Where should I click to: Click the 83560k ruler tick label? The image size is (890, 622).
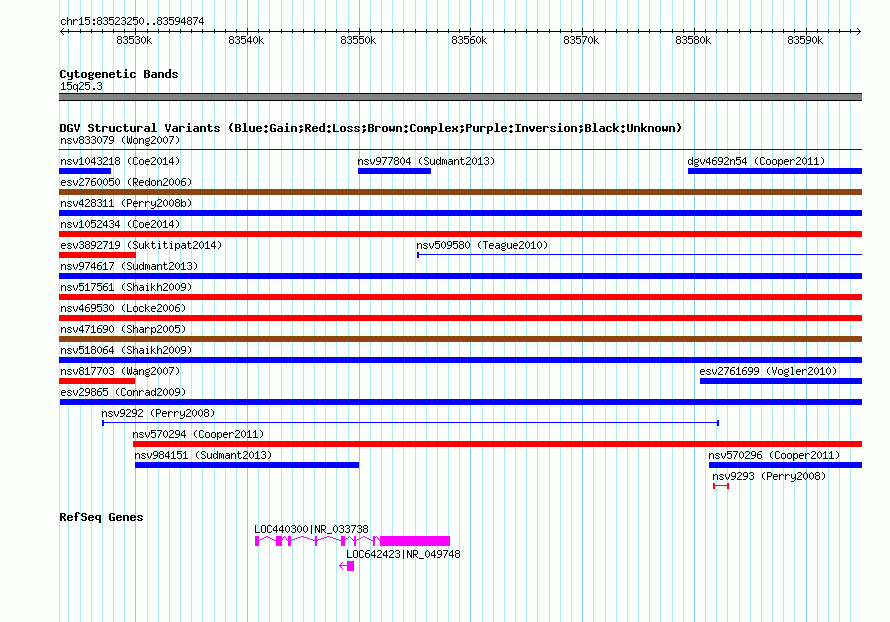(469, 40)
